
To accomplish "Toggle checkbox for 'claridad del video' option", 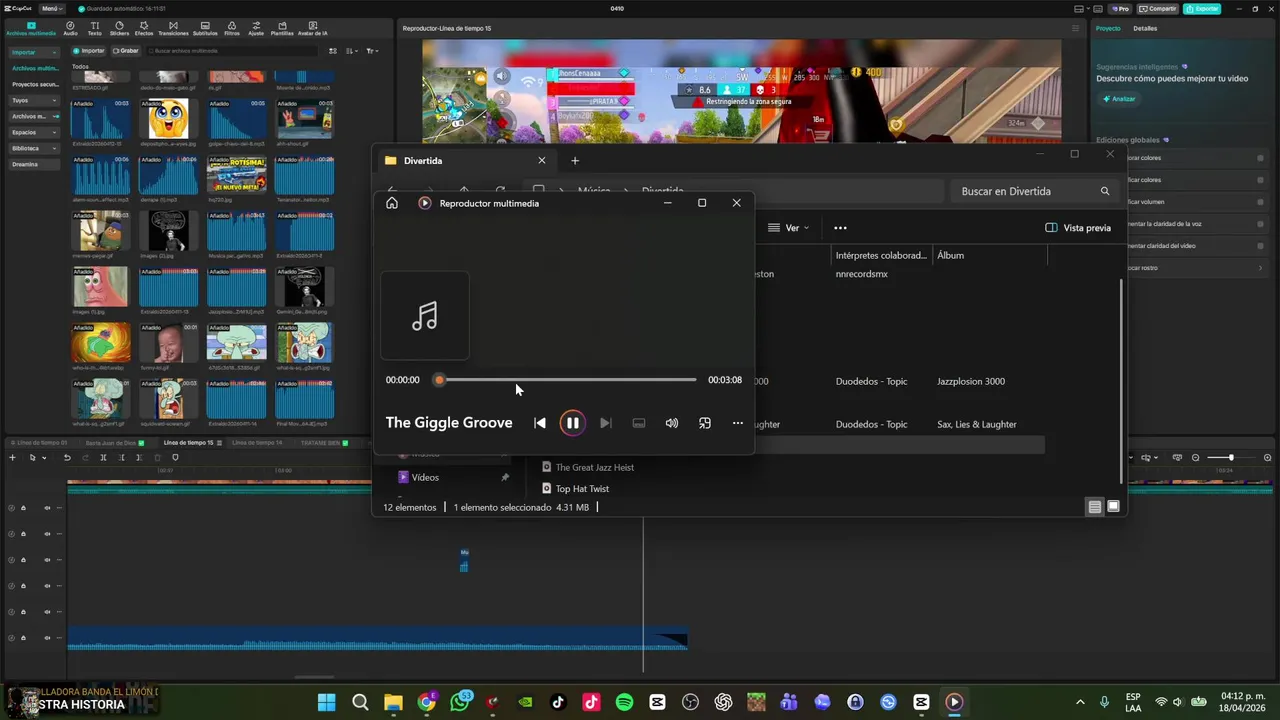I will [x=1260, y=246].
